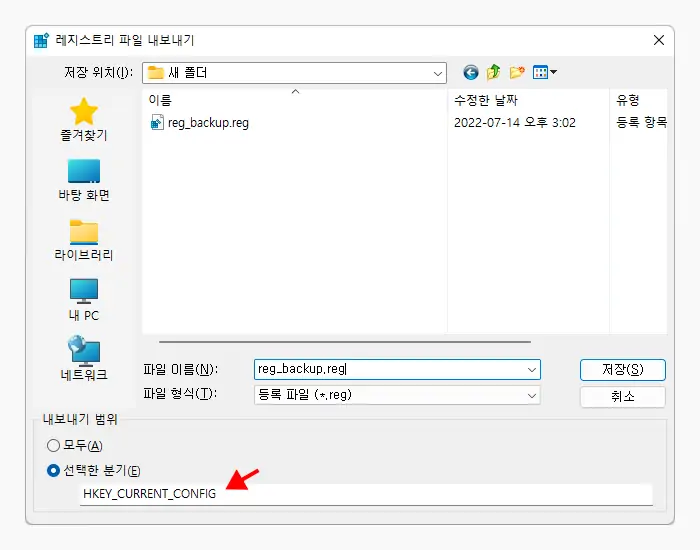
Task: Open the View menu icon dropdown
Action: [x=545, y=72]
